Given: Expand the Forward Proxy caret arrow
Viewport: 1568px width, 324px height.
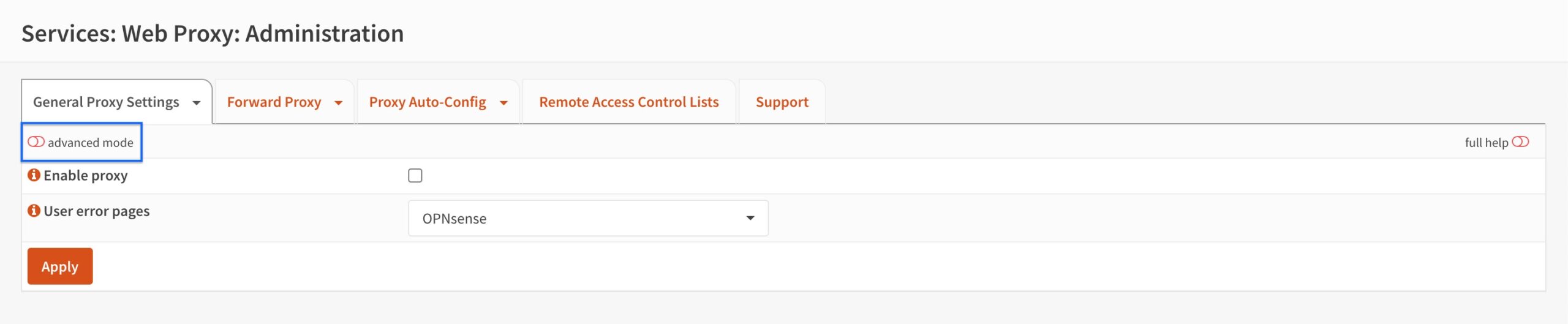Looking at the screenshot, I should coord(338,103).
